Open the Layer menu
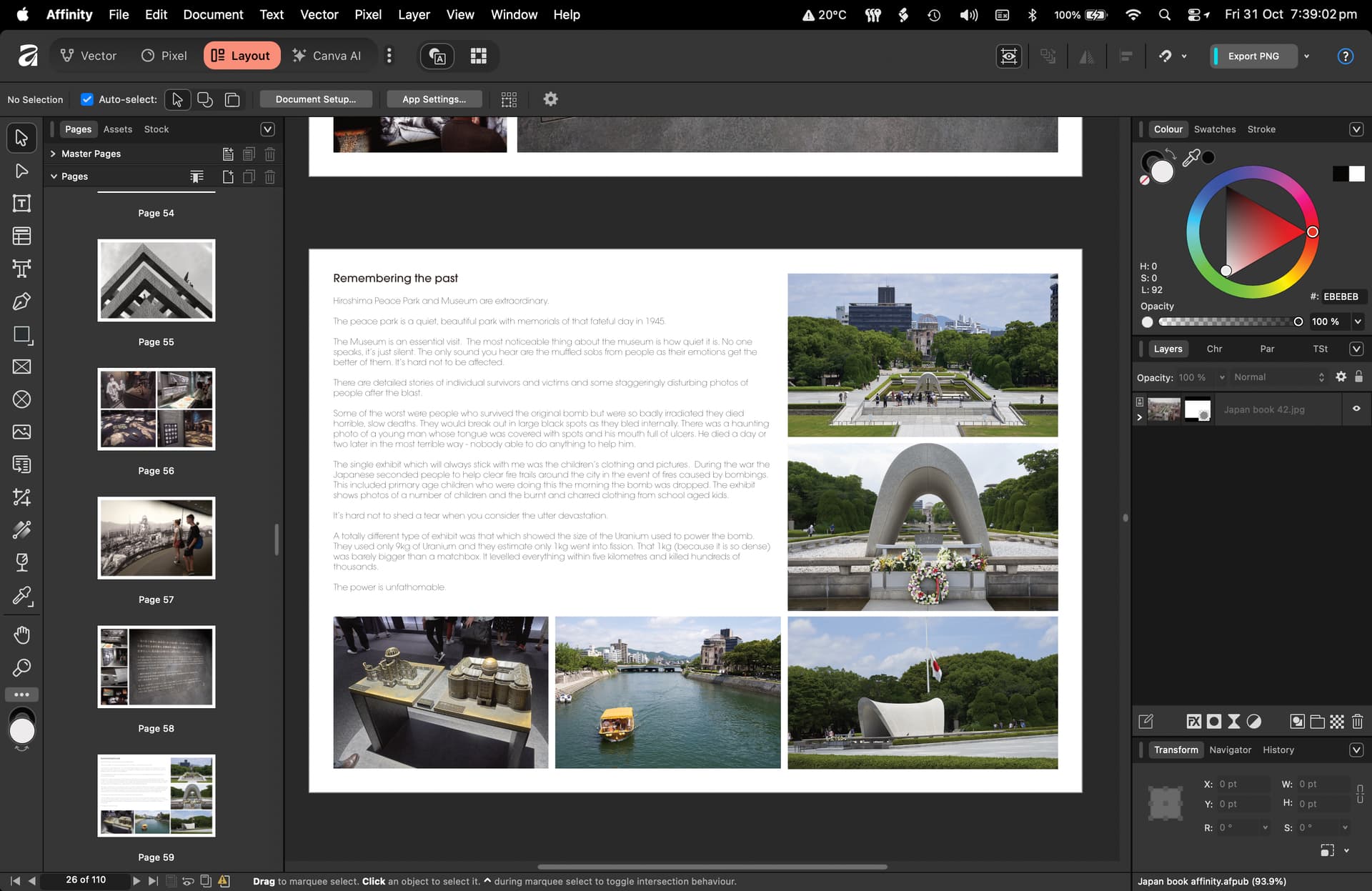The width and height of the screenshot is (1372, 891). pyautogui.click(x=414, y=14)
